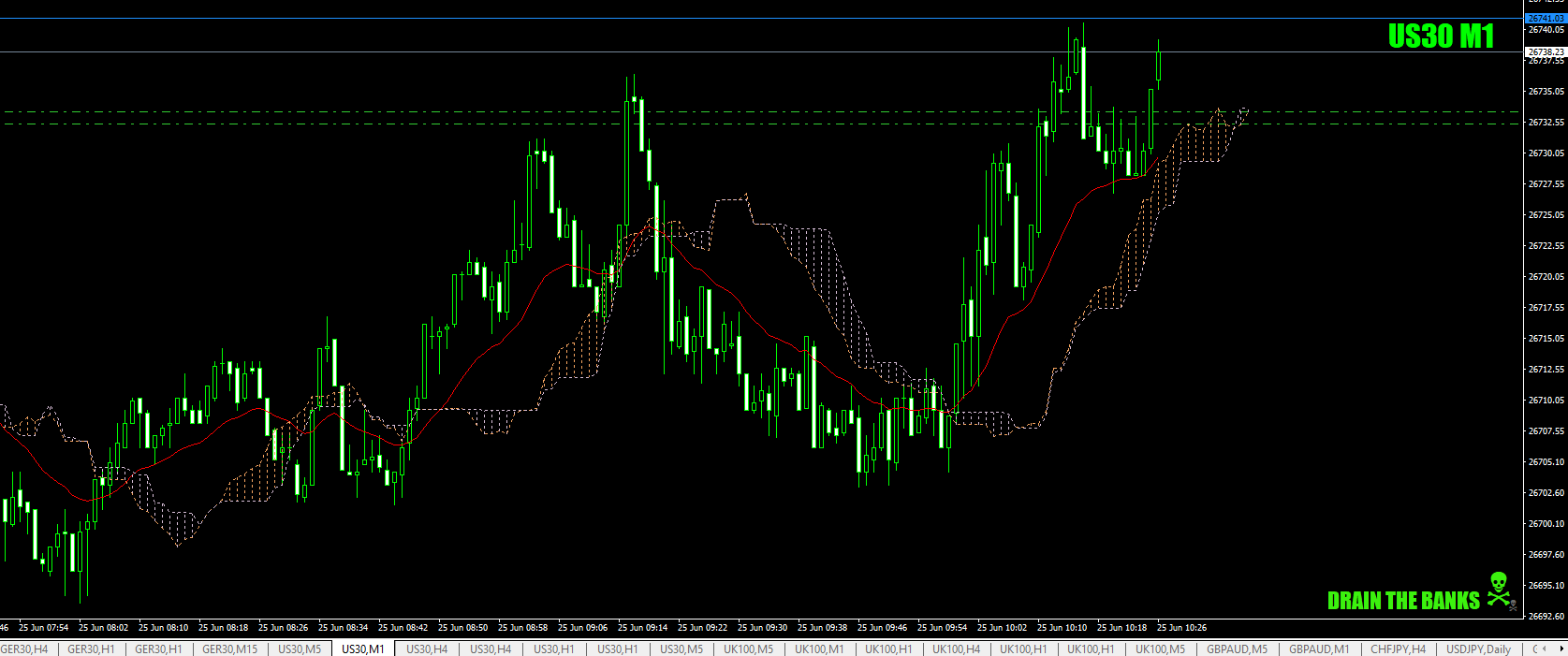This screenshot has width=1568, height=656.
Task: Click the 26730.05 value on the price scale
Action: click(1546, 153)
